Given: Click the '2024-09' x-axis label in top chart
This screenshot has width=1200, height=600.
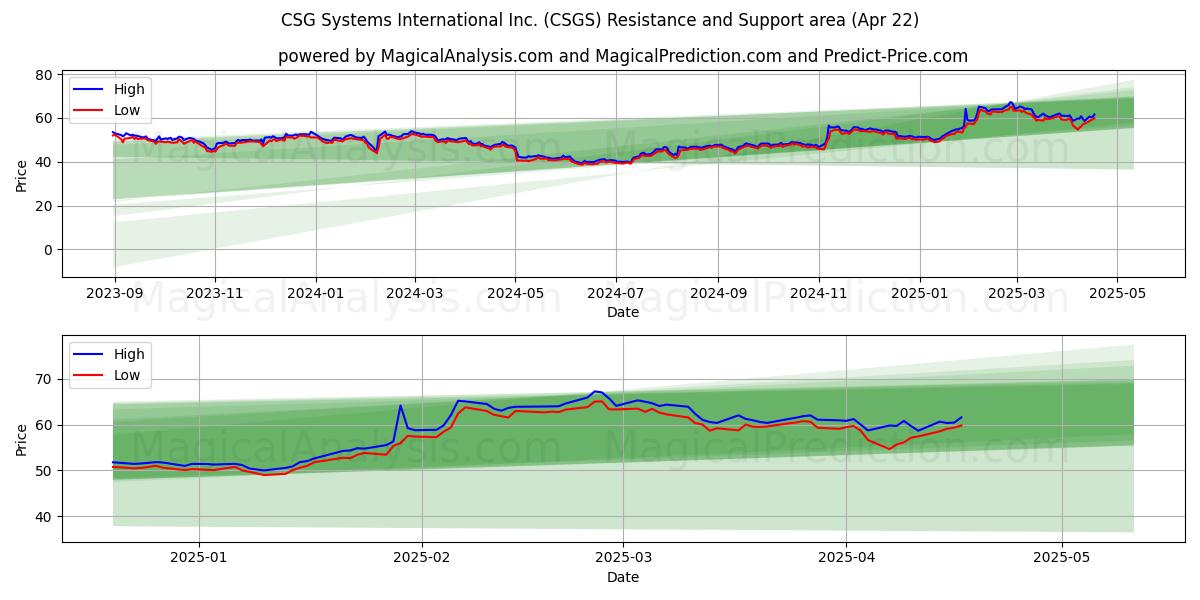Looking at the screenshot, I should 717,295.
